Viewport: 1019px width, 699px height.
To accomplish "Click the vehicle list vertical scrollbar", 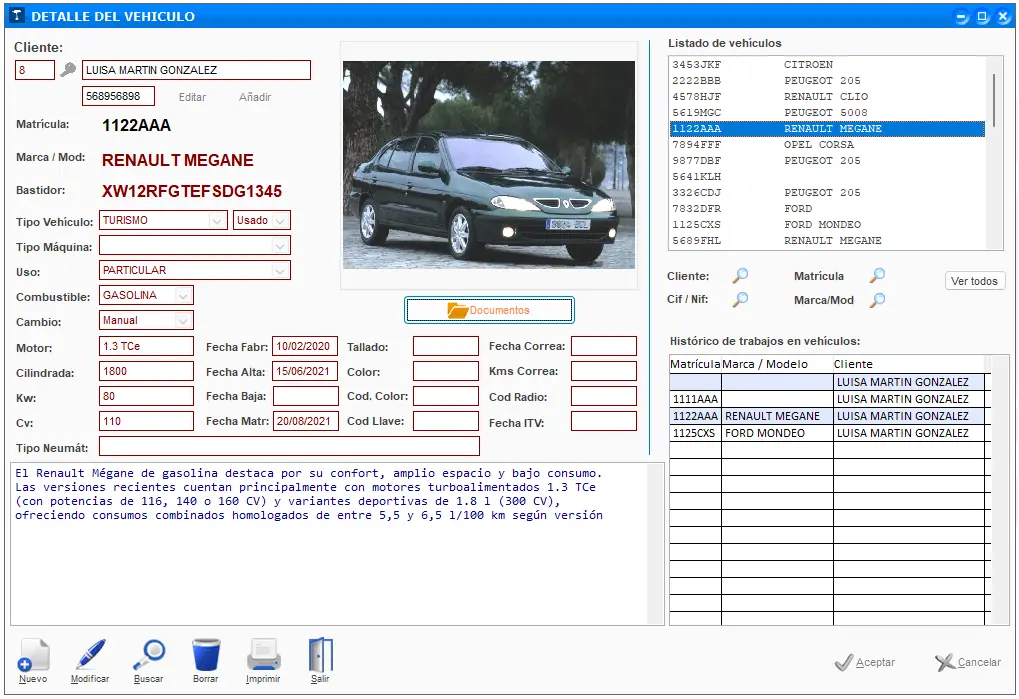I will coord(994,153).
